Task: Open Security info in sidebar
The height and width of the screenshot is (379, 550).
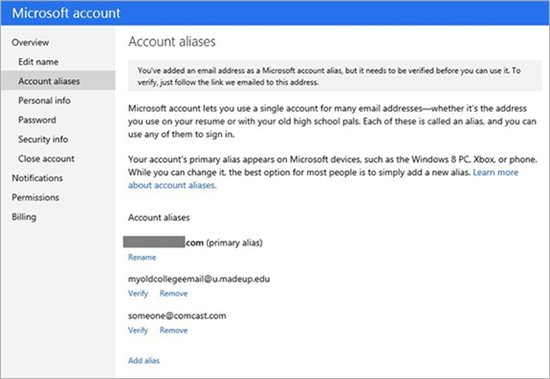Action: (43, 139)
